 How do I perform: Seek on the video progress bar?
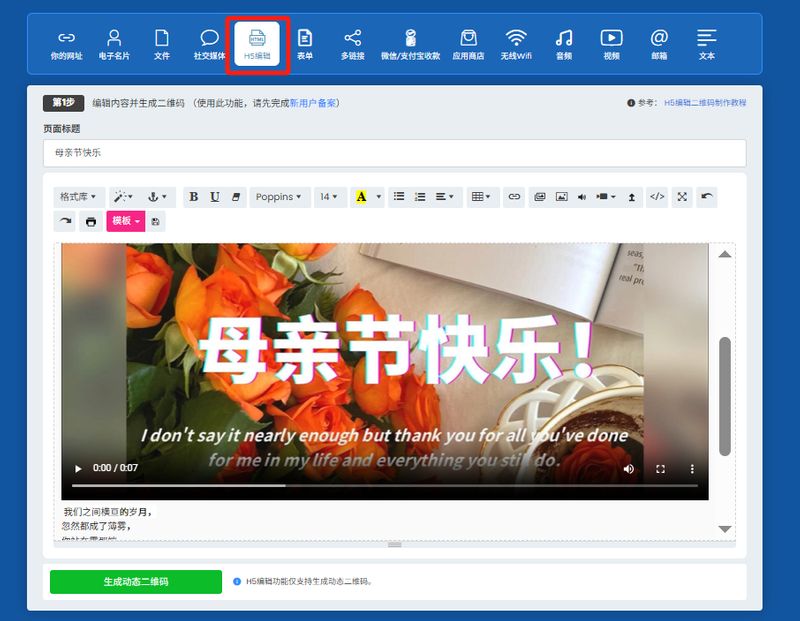coord(385,486)
